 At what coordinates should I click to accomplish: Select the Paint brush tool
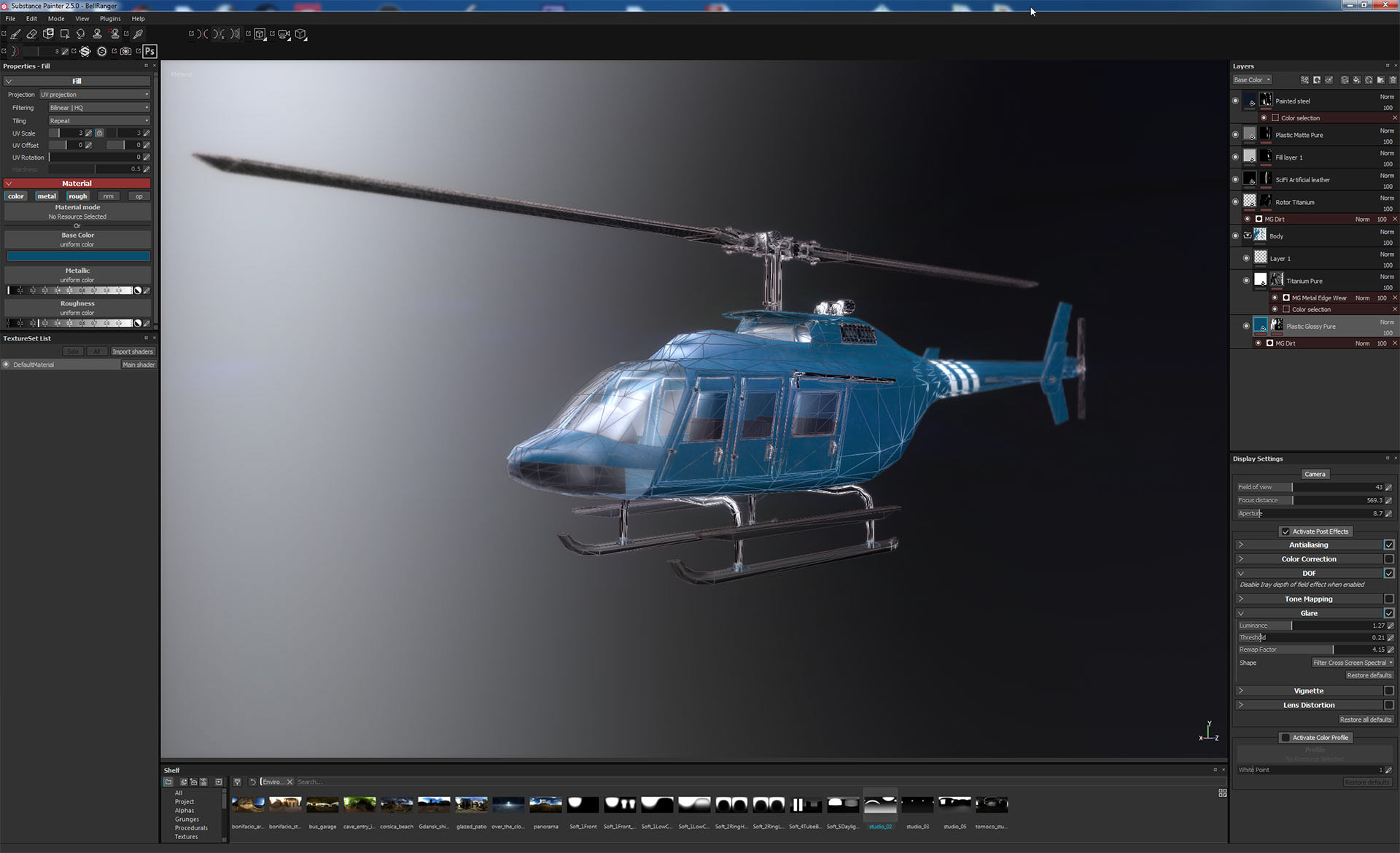point(15,34)
